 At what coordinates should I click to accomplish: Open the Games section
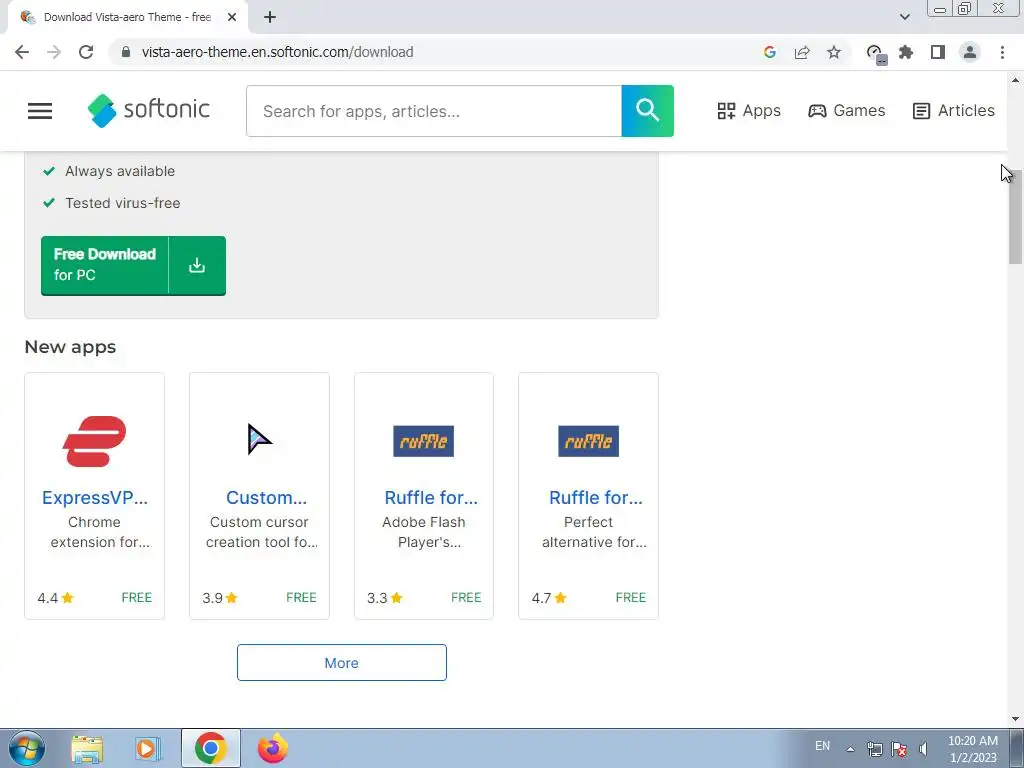click(x=846, y=111)
